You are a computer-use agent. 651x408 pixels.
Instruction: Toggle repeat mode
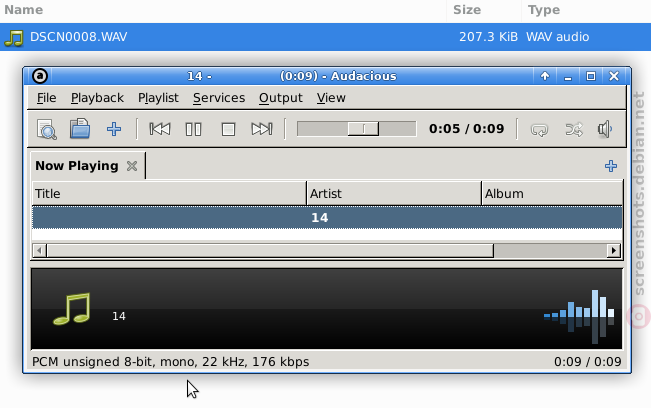[x=539, y=129]
